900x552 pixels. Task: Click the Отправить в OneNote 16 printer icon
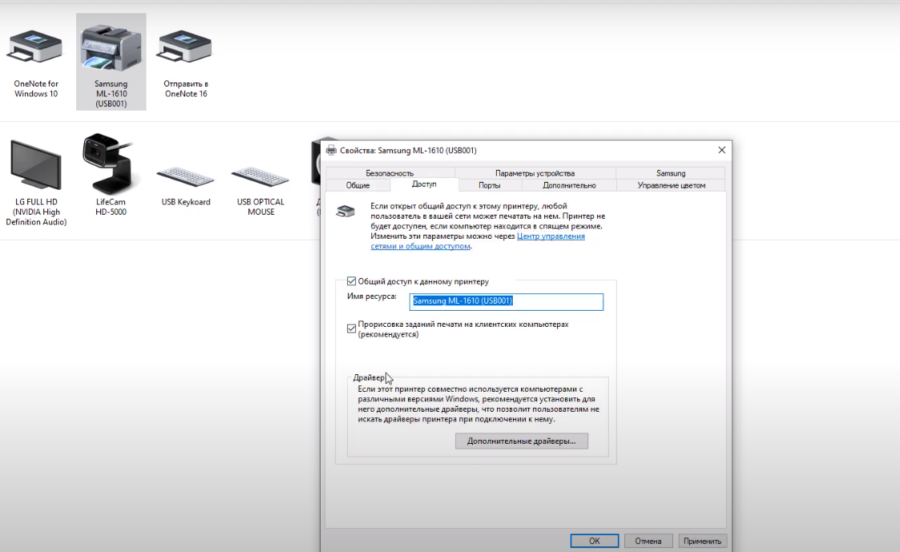tap(186, 47)
